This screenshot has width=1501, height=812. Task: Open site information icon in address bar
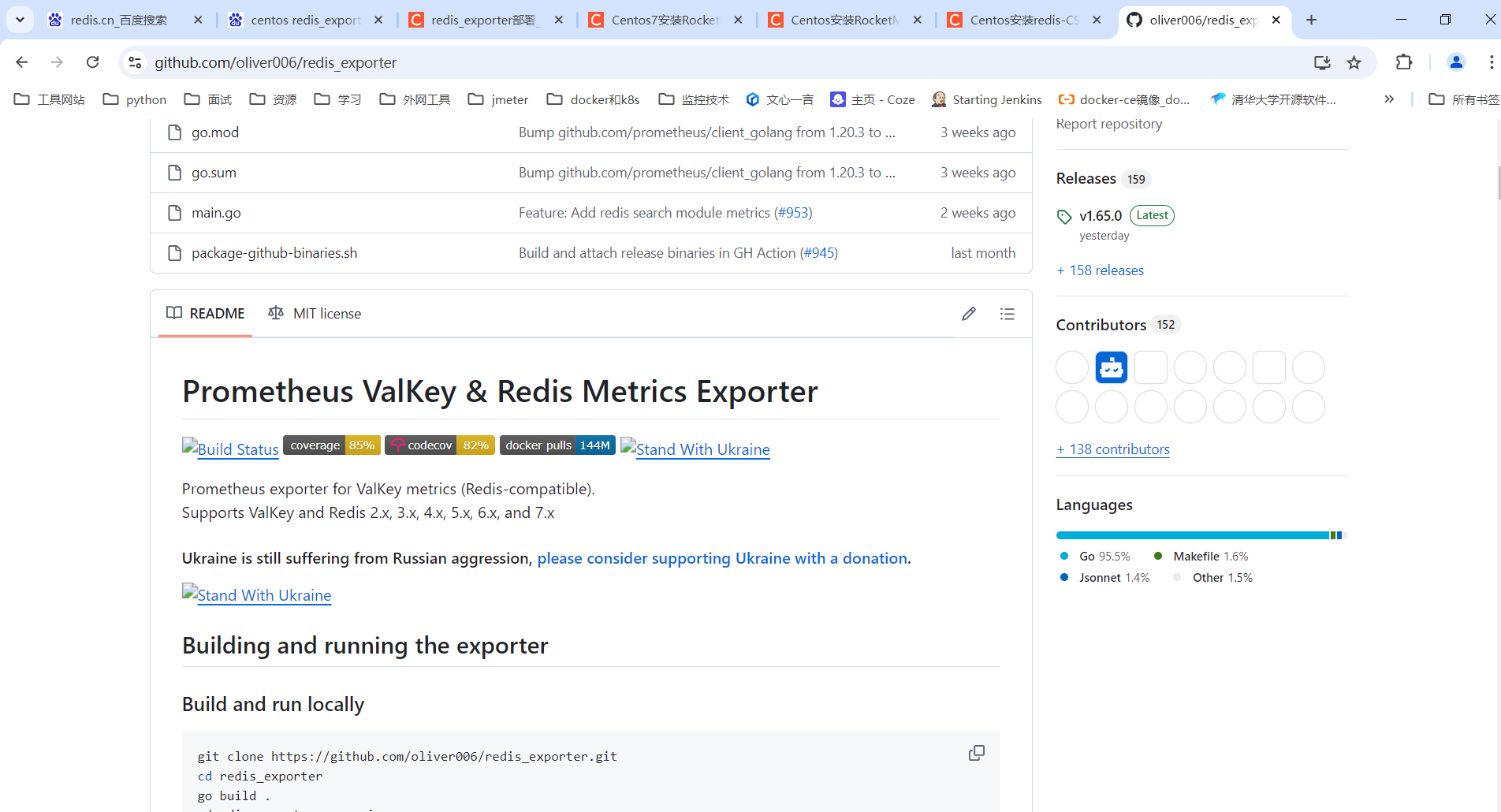[x=135, y=62]
